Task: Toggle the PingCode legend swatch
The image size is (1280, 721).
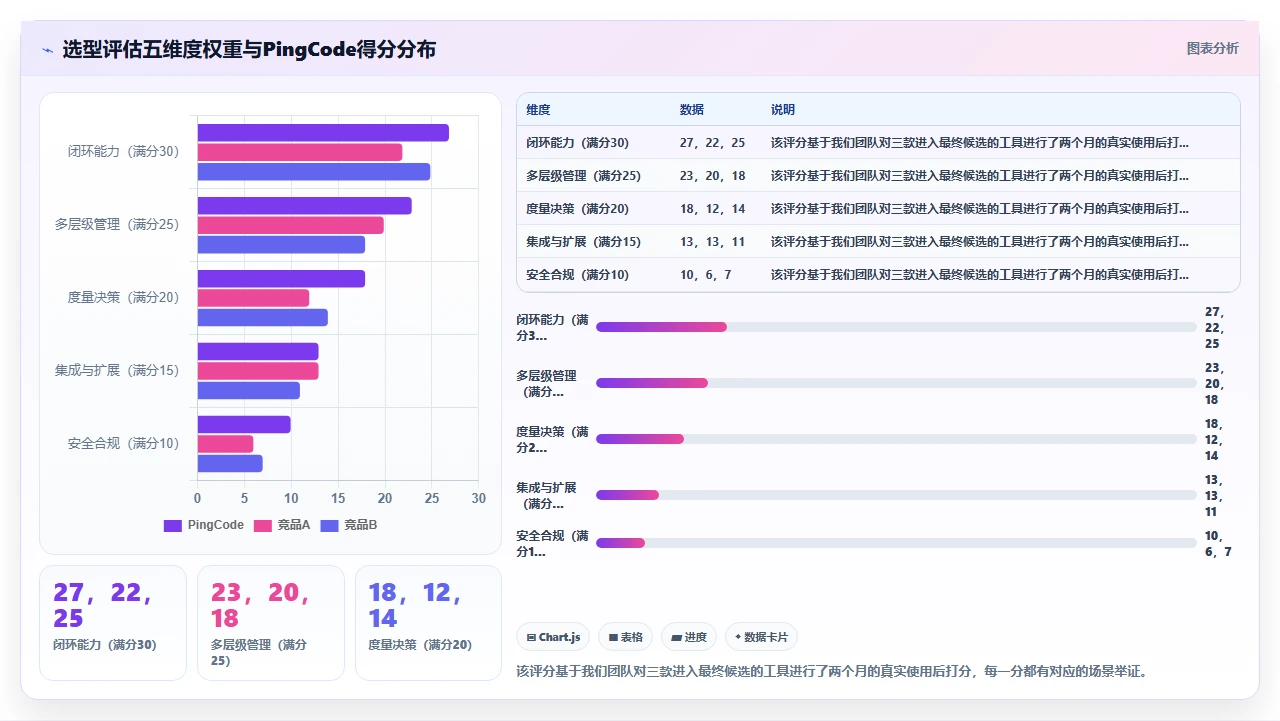Action: [172, 525]
